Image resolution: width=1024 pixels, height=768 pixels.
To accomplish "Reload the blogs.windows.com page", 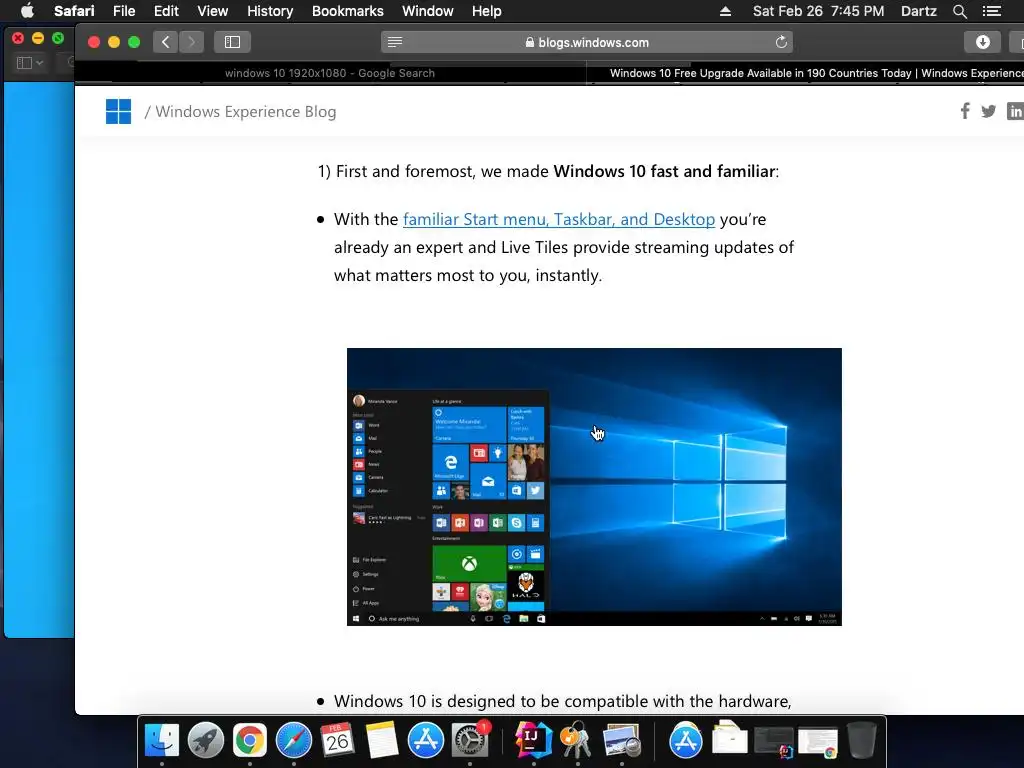I will coord(781,42).
